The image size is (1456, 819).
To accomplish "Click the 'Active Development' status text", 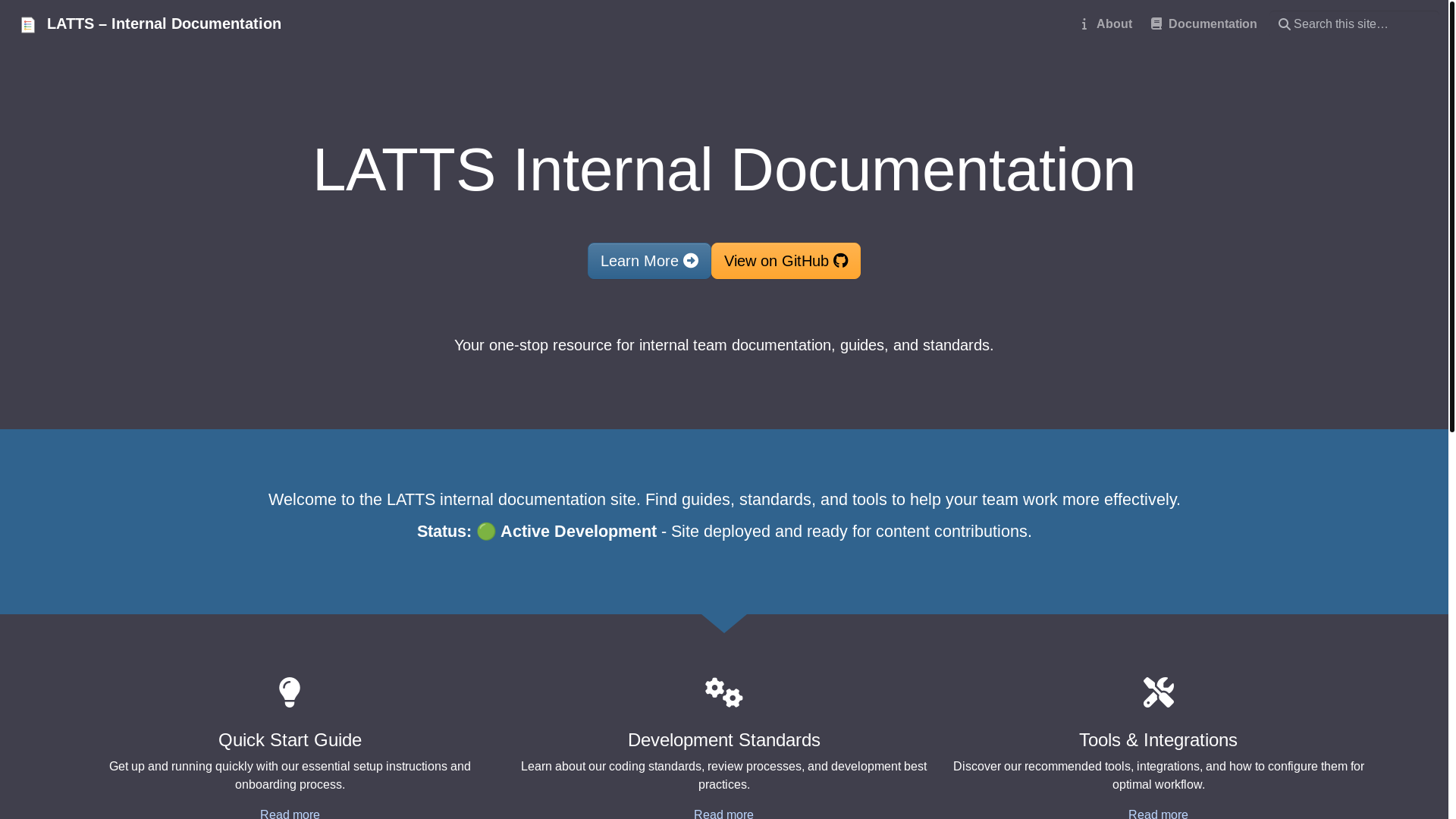I will [579, 532].
